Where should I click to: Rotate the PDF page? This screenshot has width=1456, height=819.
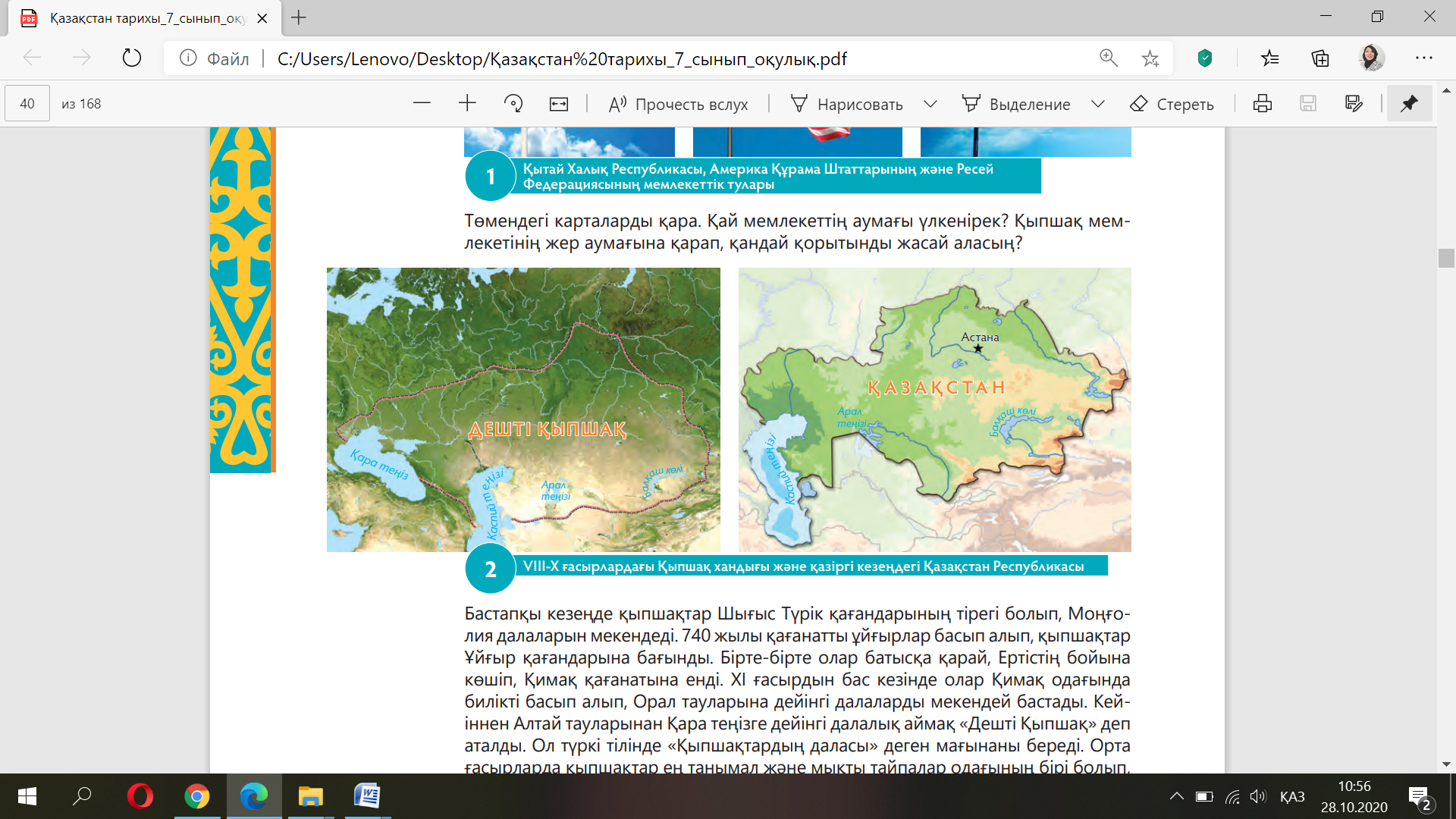coord(513,104)
